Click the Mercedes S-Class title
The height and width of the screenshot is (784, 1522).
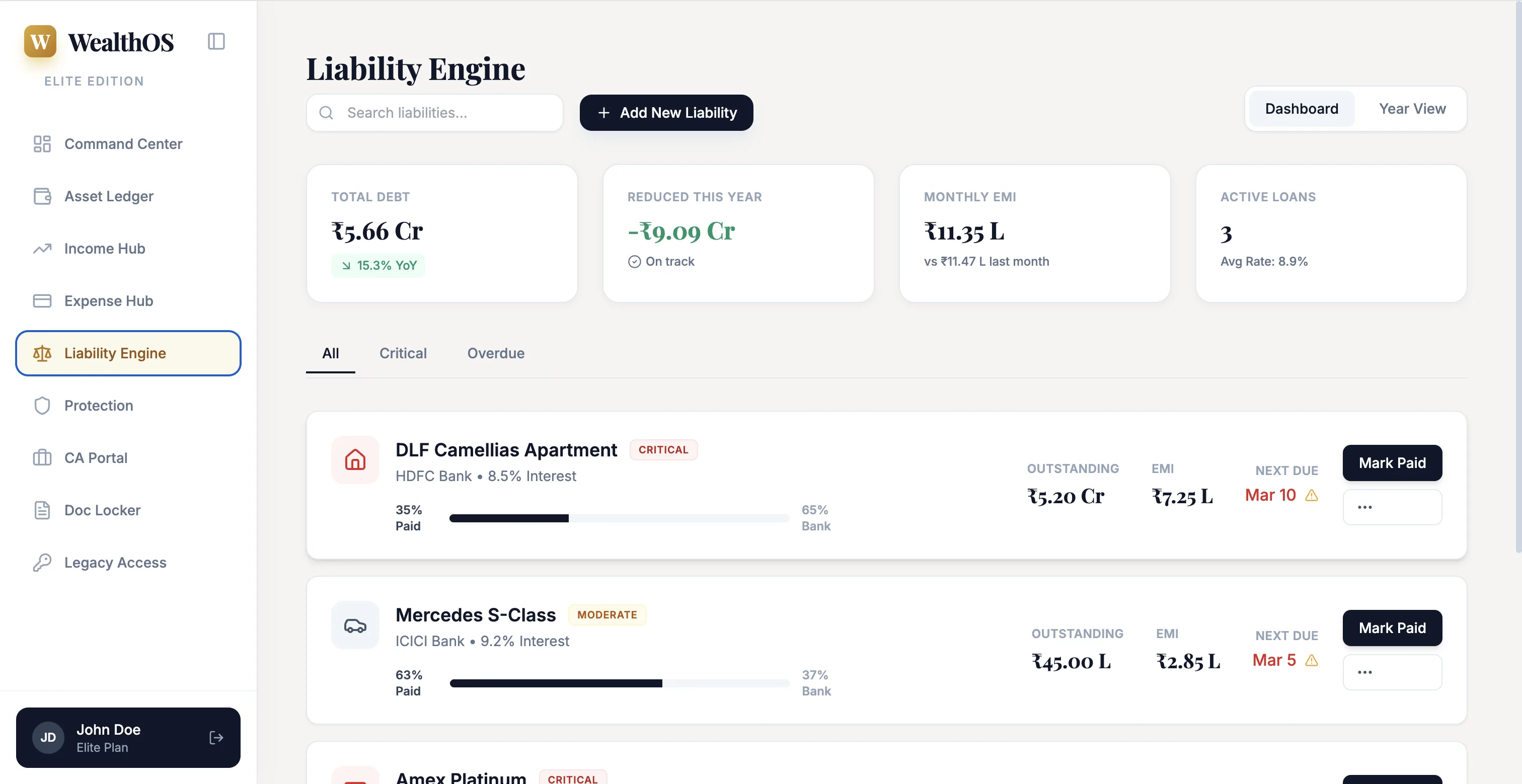click(476, 614)
